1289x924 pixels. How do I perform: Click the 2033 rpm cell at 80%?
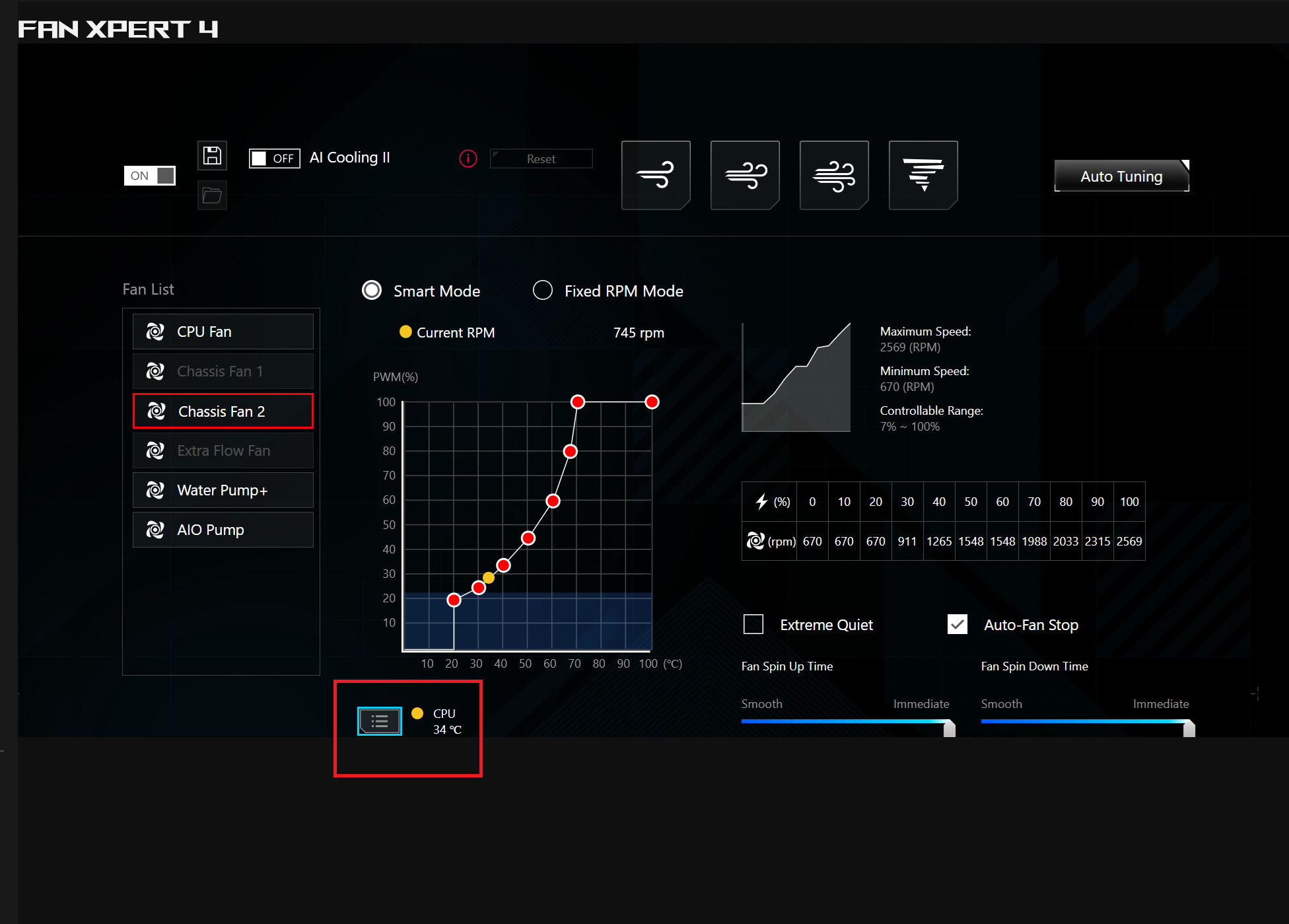(x=1066, y=541)
